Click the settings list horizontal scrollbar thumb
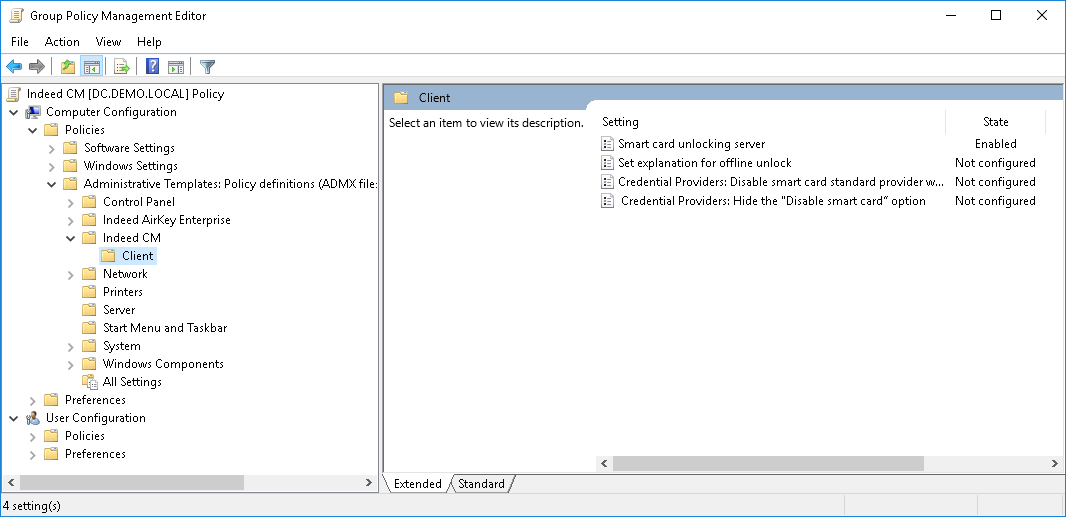Screen dimensions: 1066x517 tap(768, 463)
